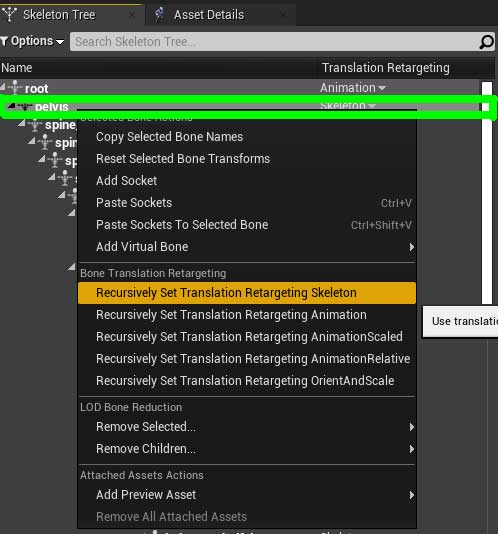498x534 pixels.
Task: Choose Recursively Set Translation Retargeting Skeleton
Action: click(x=247, y=293)
